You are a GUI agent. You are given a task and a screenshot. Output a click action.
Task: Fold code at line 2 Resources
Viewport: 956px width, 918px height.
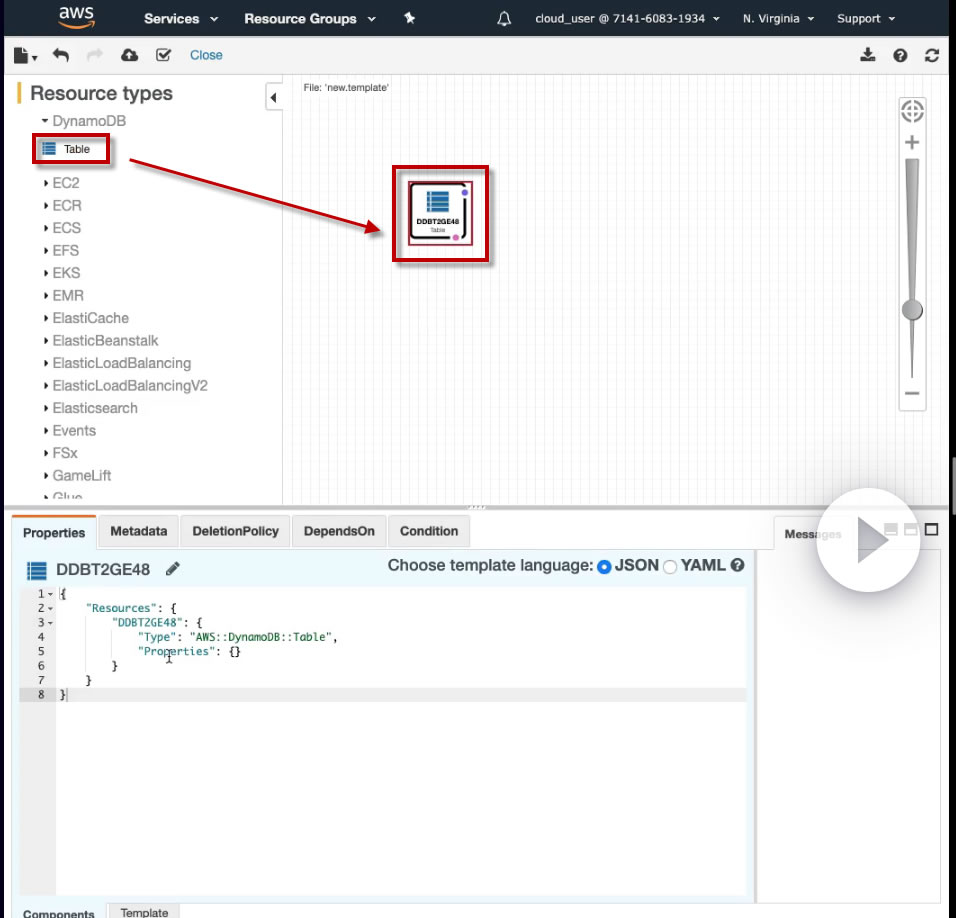click(50, 608)
